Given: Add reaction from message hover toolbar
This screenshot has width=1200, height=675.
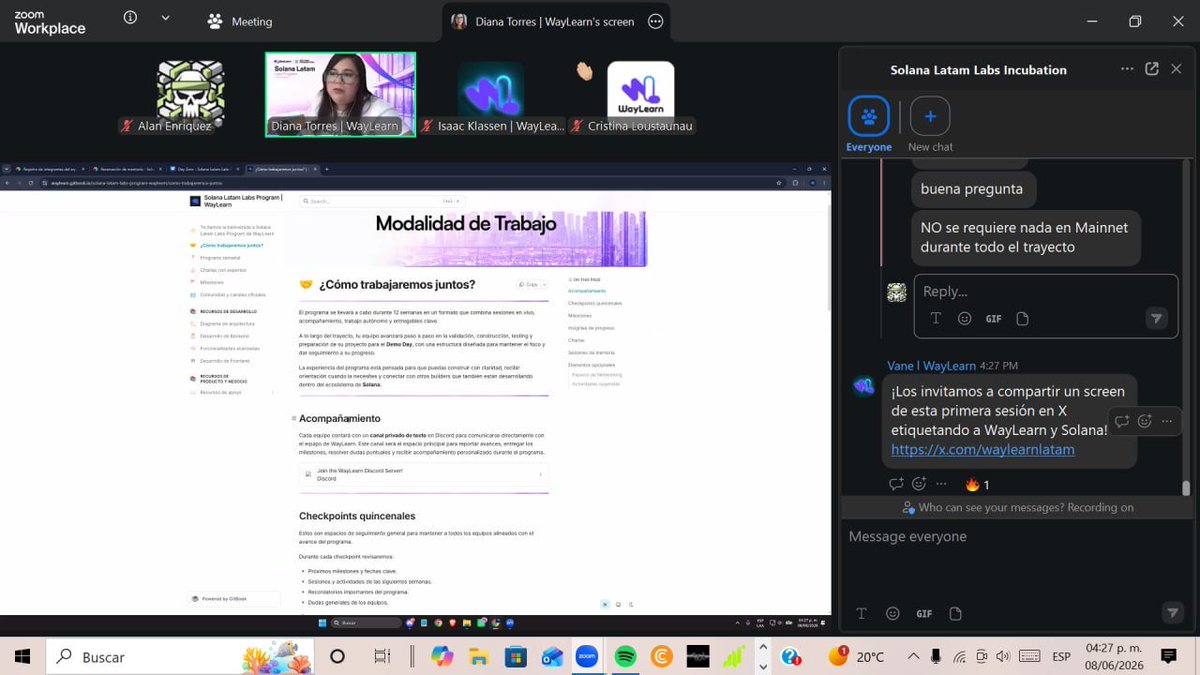Looking at the screenshot, I should click(1145, 421).
